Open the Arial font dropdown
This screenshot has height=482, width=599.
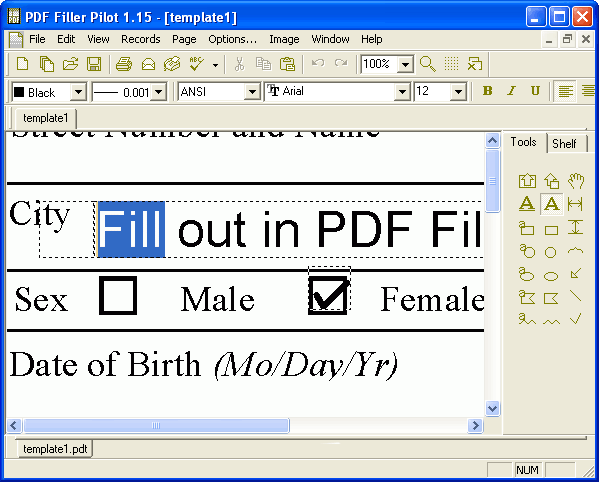402,92
